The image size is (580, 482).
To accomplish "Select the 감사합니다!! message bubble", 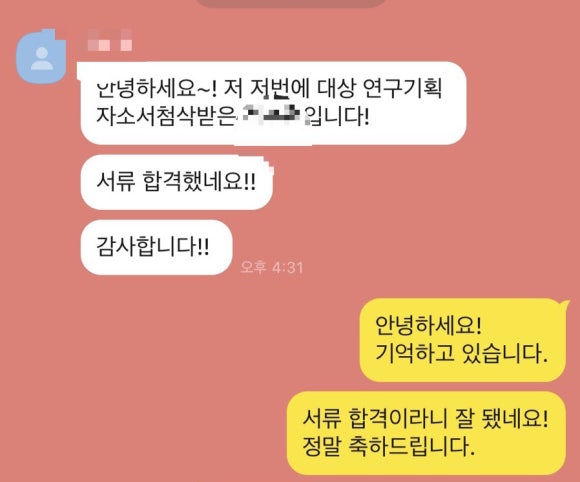I will pos(156,247).
